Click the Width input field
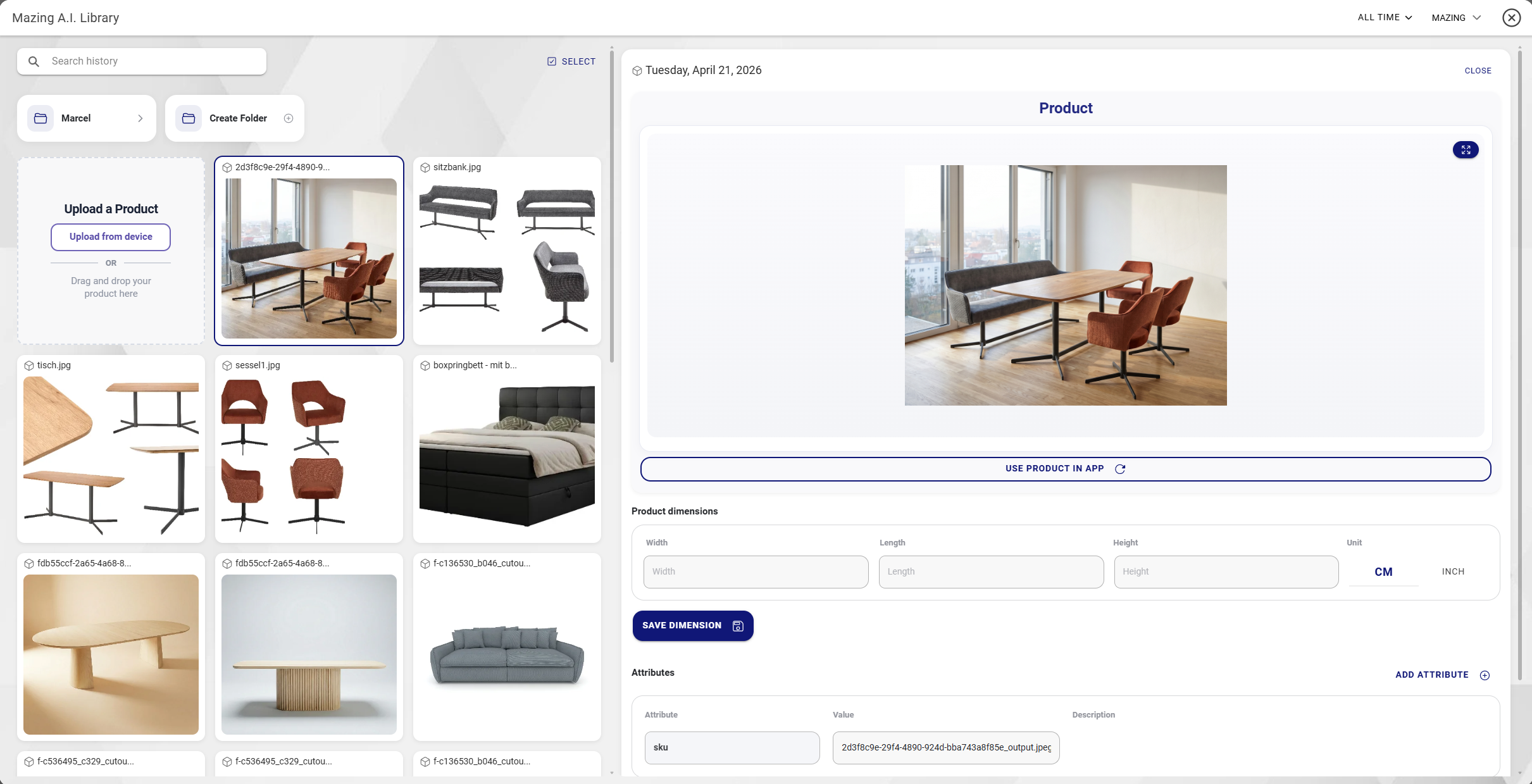Viewport: 1532px width, 784px height. [x=756, y=572]
